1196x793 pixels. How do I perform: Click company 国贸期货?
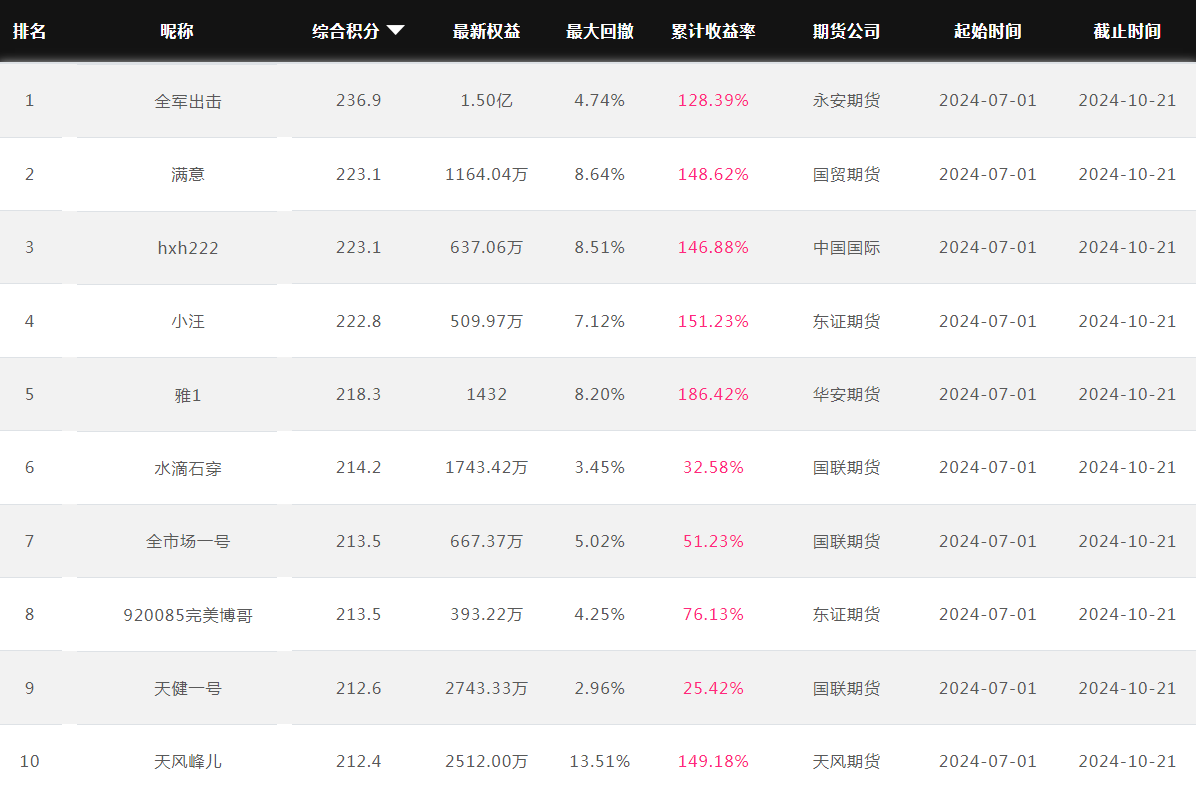coord(847,175)
